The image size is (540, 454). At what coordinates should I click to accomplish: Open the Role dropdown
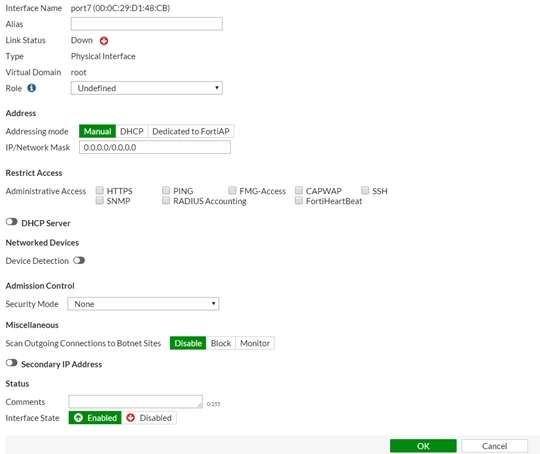click(x=147, y=88)
